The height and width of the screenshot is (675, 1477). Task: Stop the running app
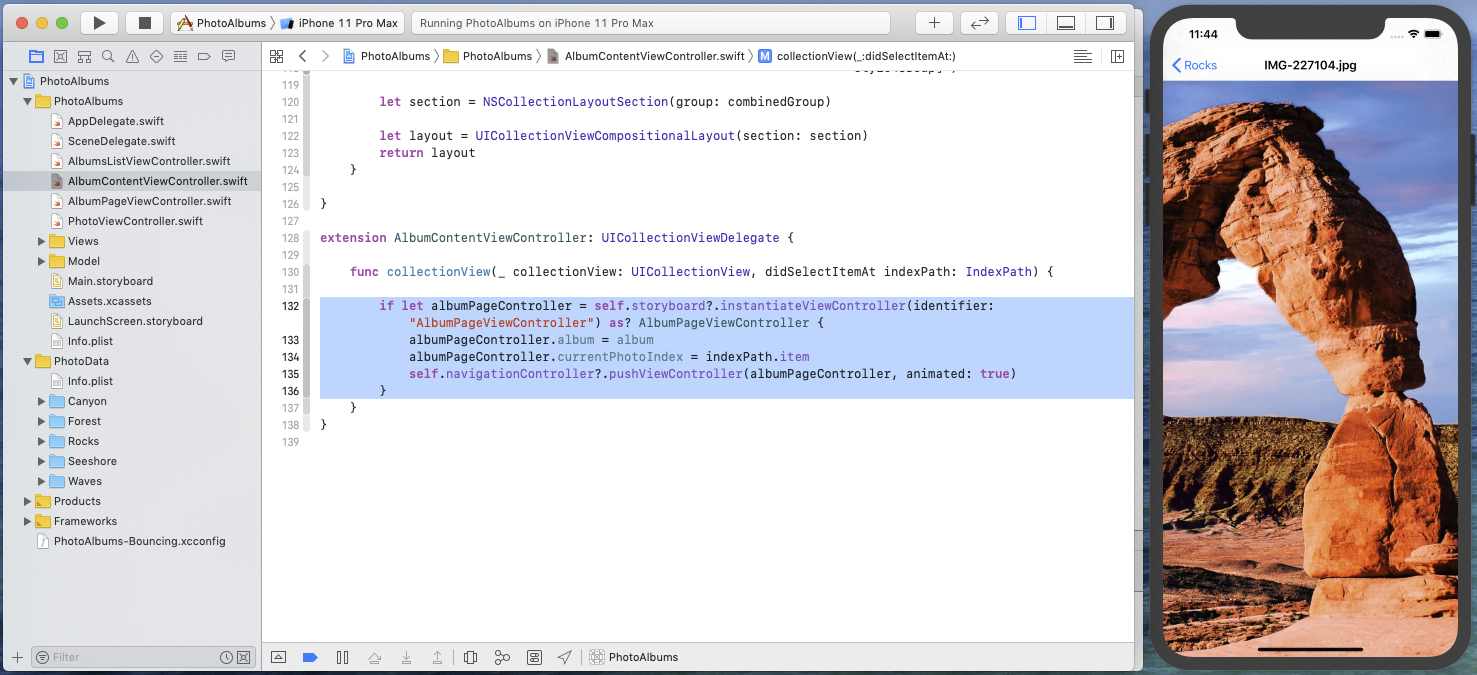[145, 23]
